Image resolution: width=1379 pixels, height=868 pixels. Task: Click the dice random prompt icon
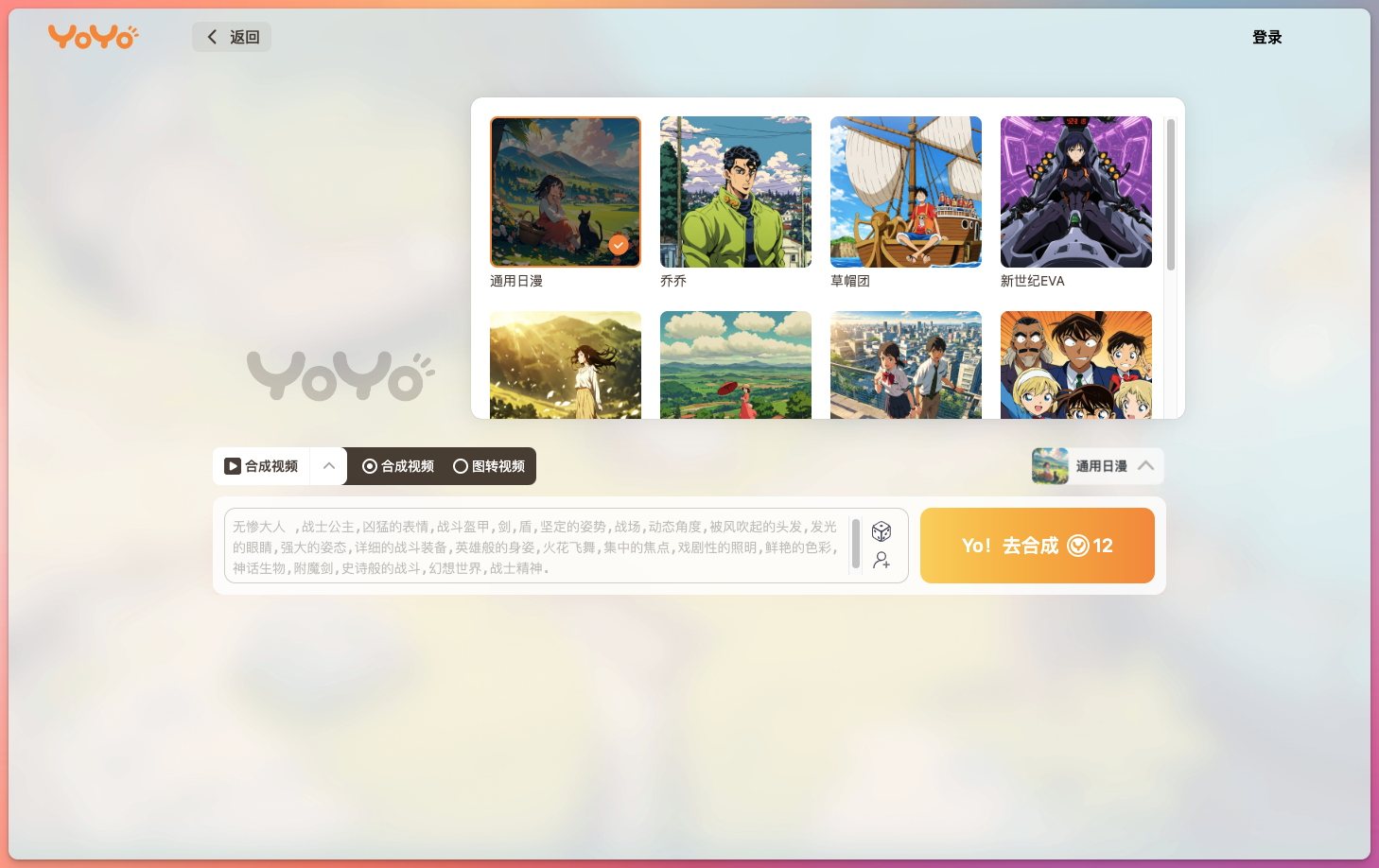pos(882,531)
